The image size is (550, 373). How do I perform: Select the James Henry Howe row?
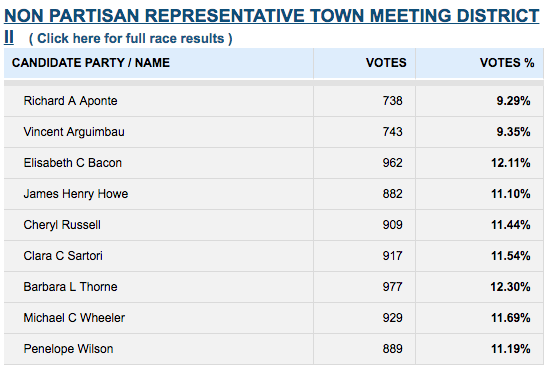tap(274, 194)
